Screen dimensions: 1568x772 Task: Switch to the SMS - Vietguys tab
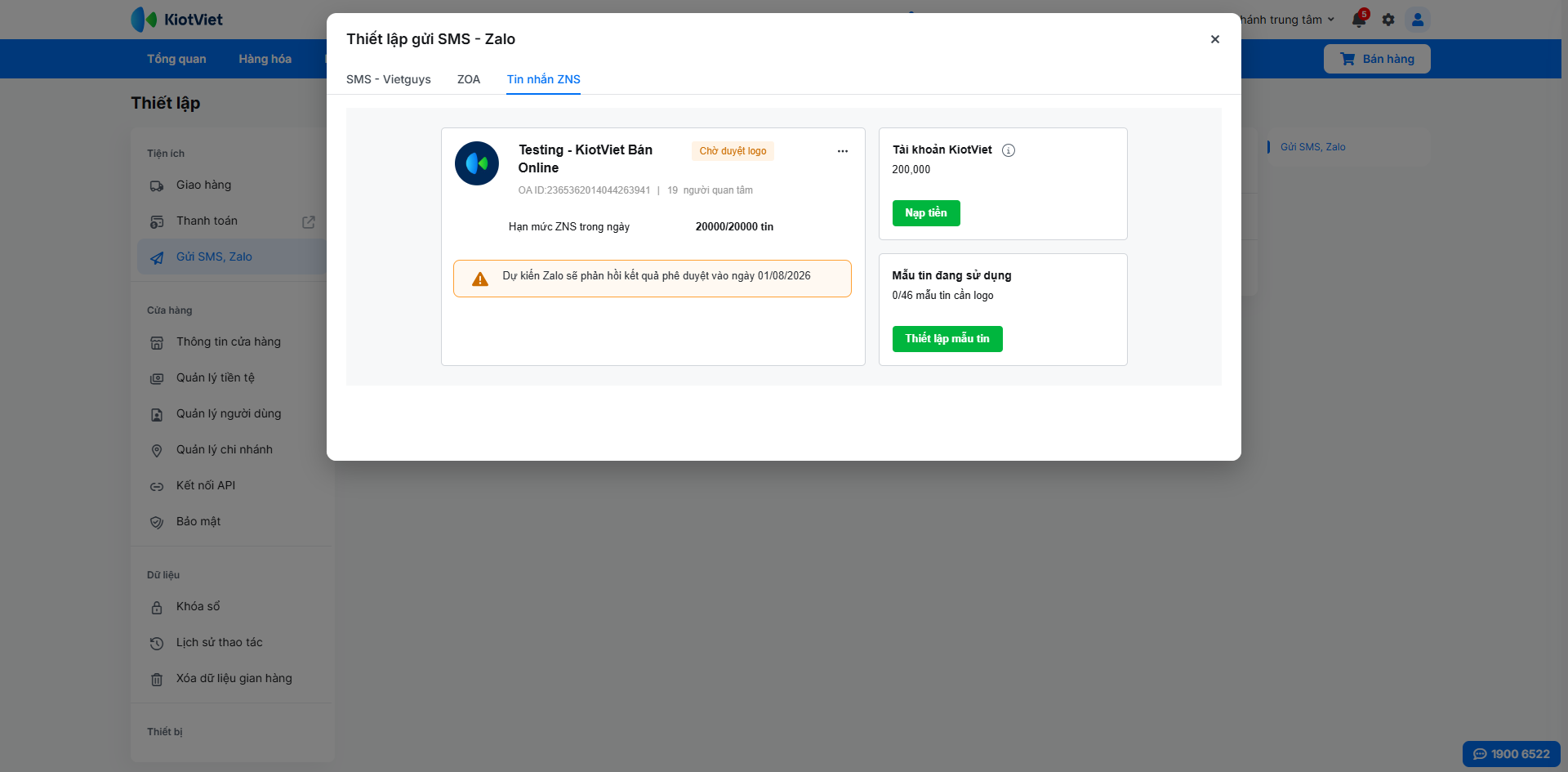pos(389,79)
